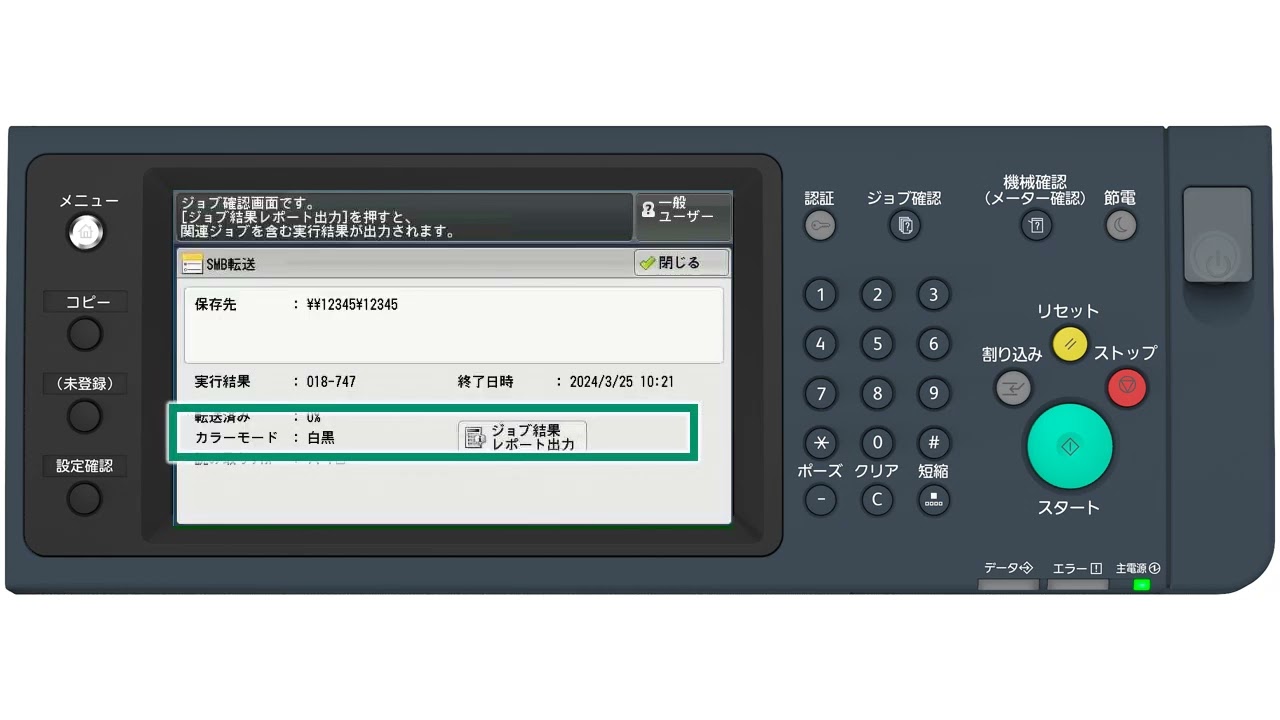
Task: Tap the ポーズ pause key
Action: tap(821, 499)
